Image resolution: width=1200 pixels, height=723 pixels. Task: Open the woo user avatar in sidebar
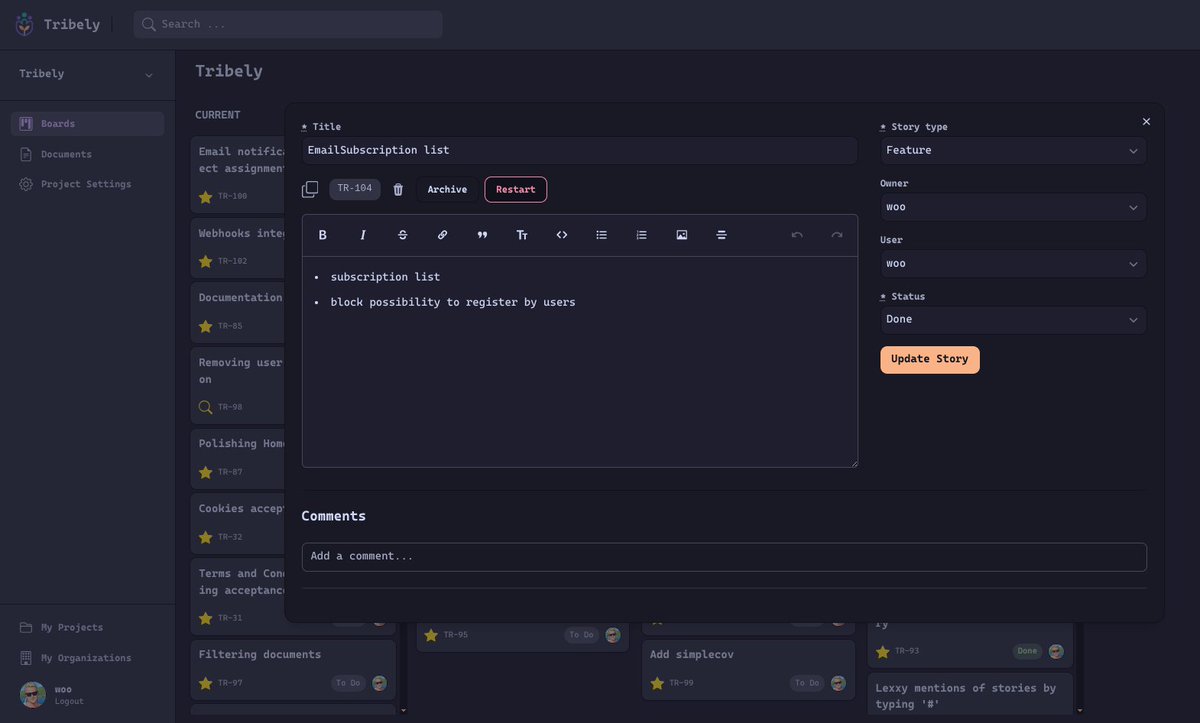pyautogui.click(x=33, y=694)
